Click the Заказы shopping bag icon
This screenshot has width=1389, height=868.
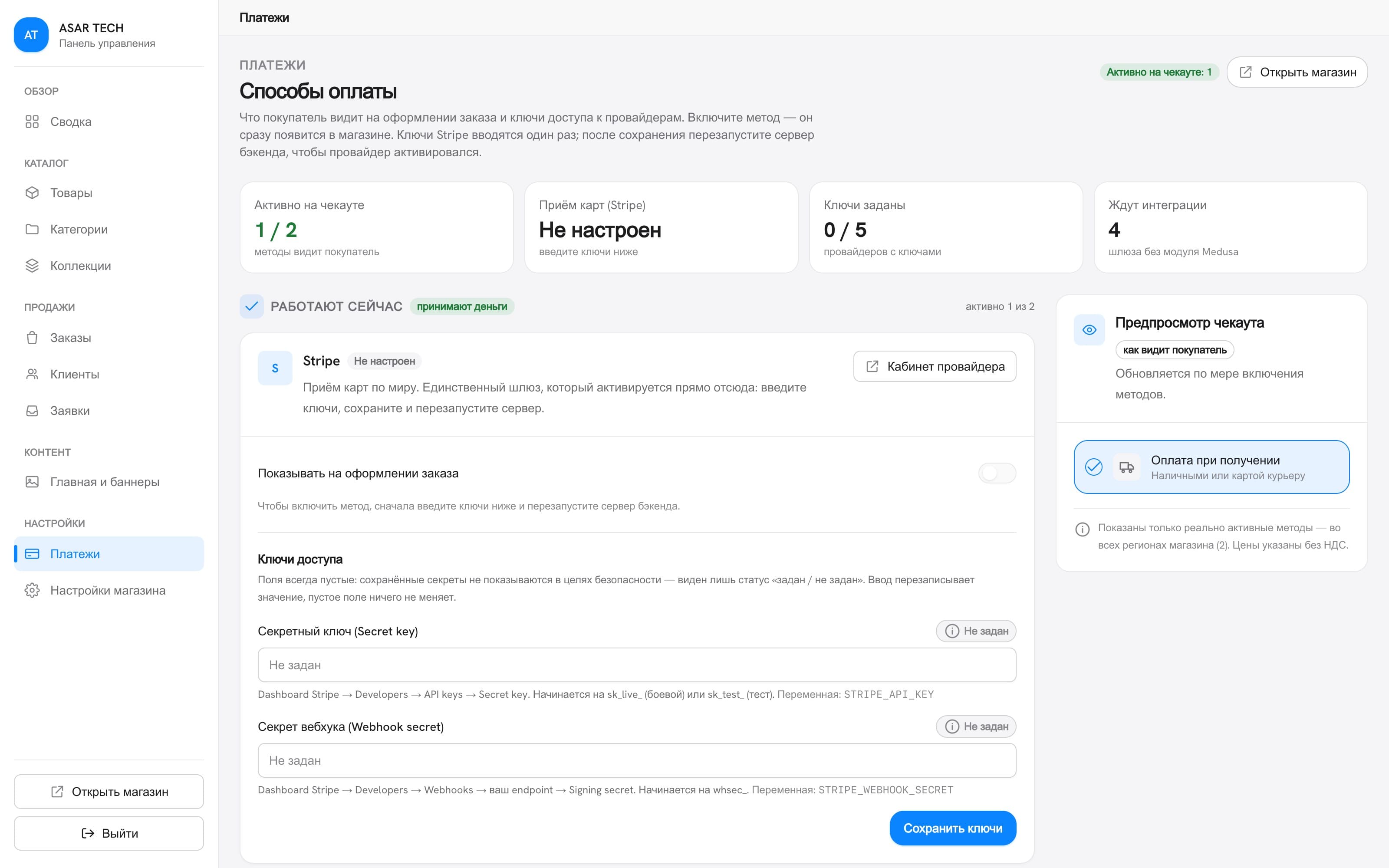[32, 338]
